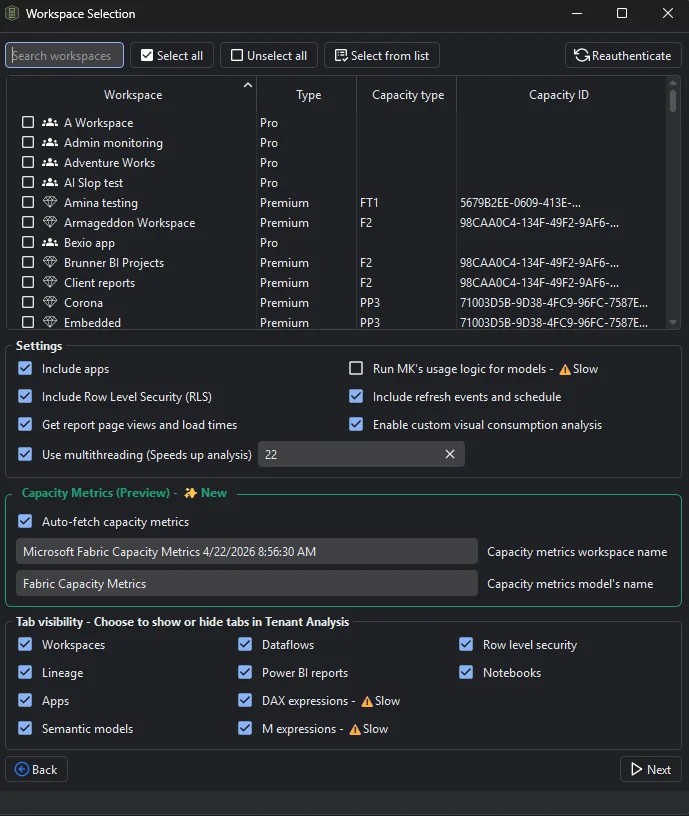Toggle DAX expressions tab visibility
The height and width of the screenshot is (816, 689).
pos(245,700)
